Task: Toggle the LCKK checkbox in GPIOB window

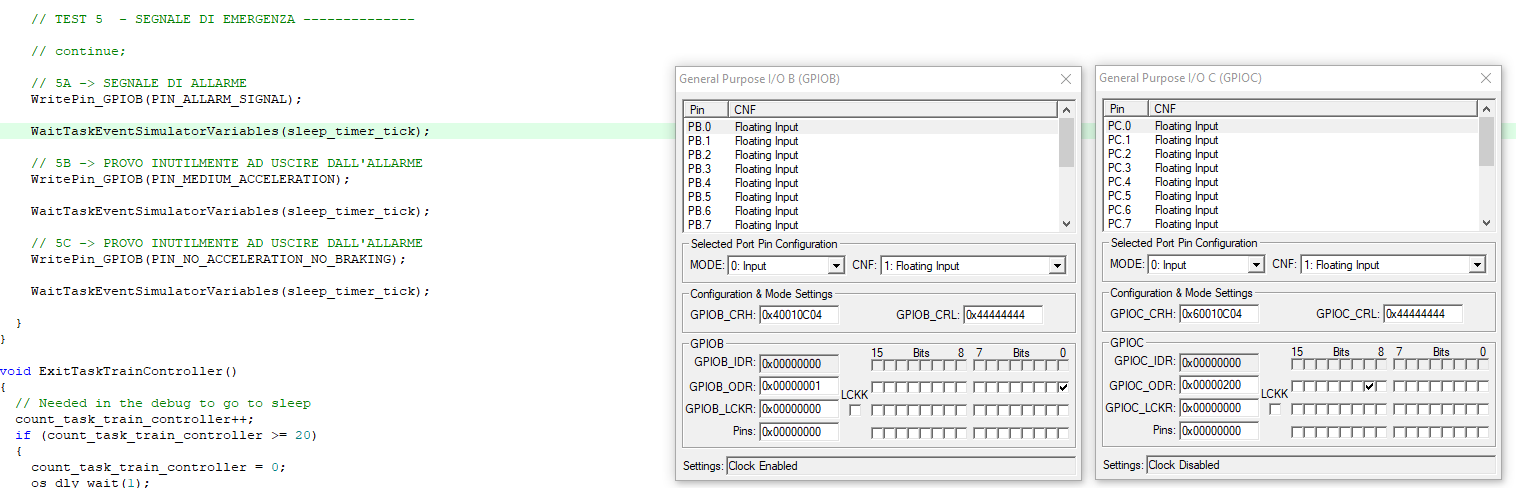Action: [x=855, y=410]
